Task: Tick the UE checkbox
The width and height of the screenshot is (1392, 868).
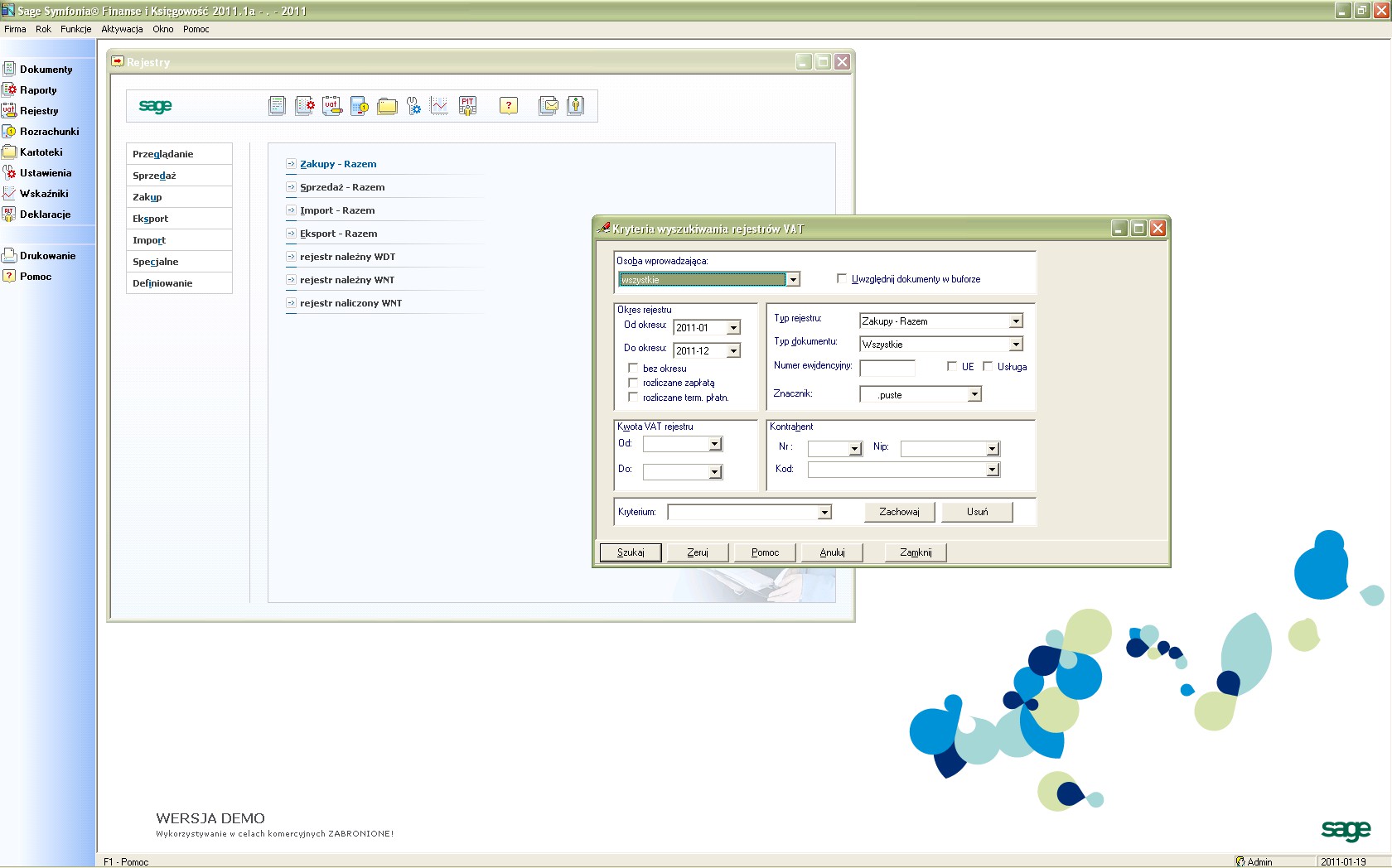Action: 952,366
